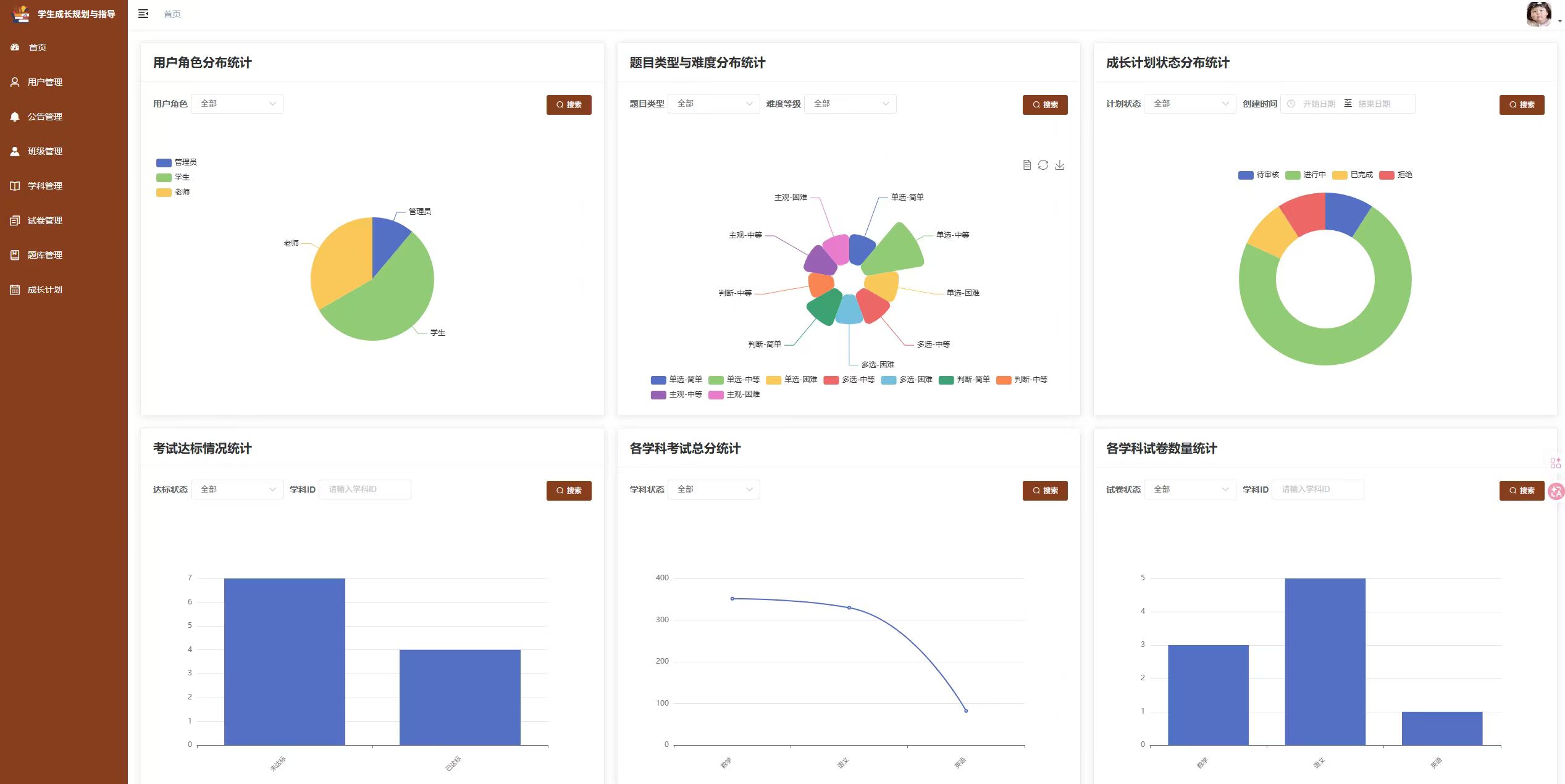Screen dimensions: 1565x784
Task: Expand the 题目类型 dropdown
Action: pos(713,104)
